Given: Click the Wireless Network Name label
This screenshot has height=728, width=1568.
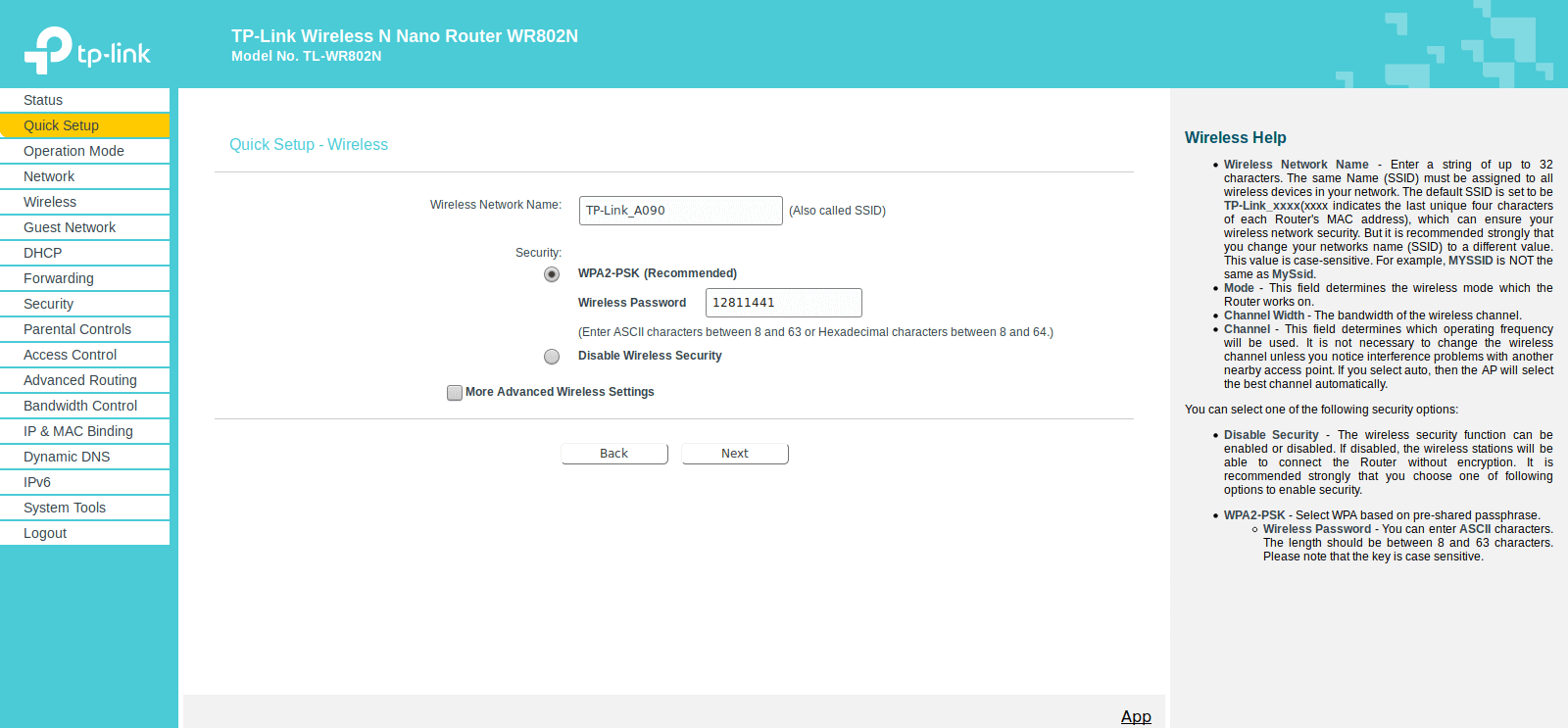Looking at the screenshot, I should pyautogui.click(x=496, y=205).
